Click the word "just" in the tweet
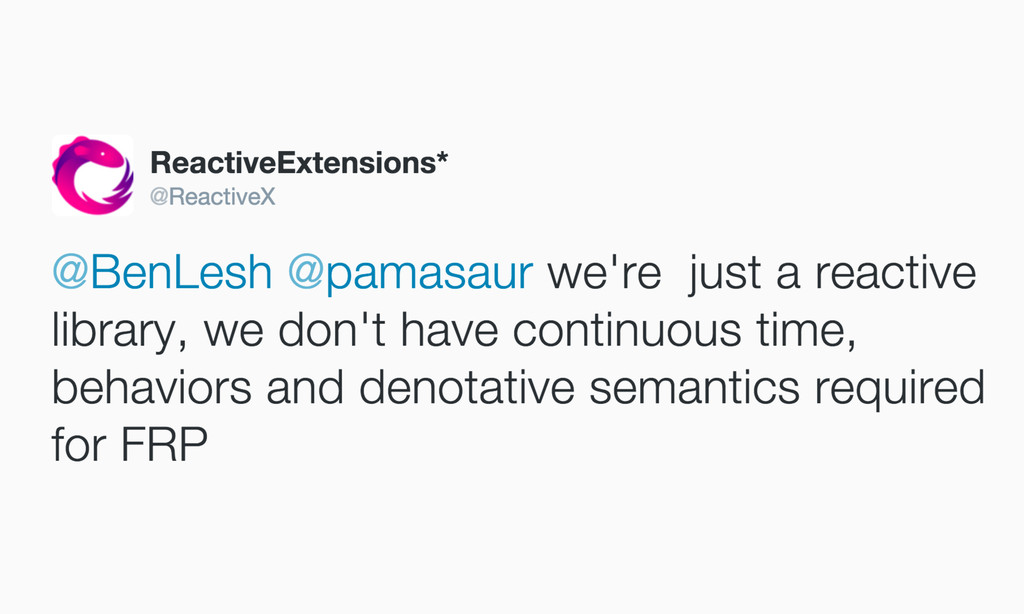The image size is (1024, 614). [724, 274]
